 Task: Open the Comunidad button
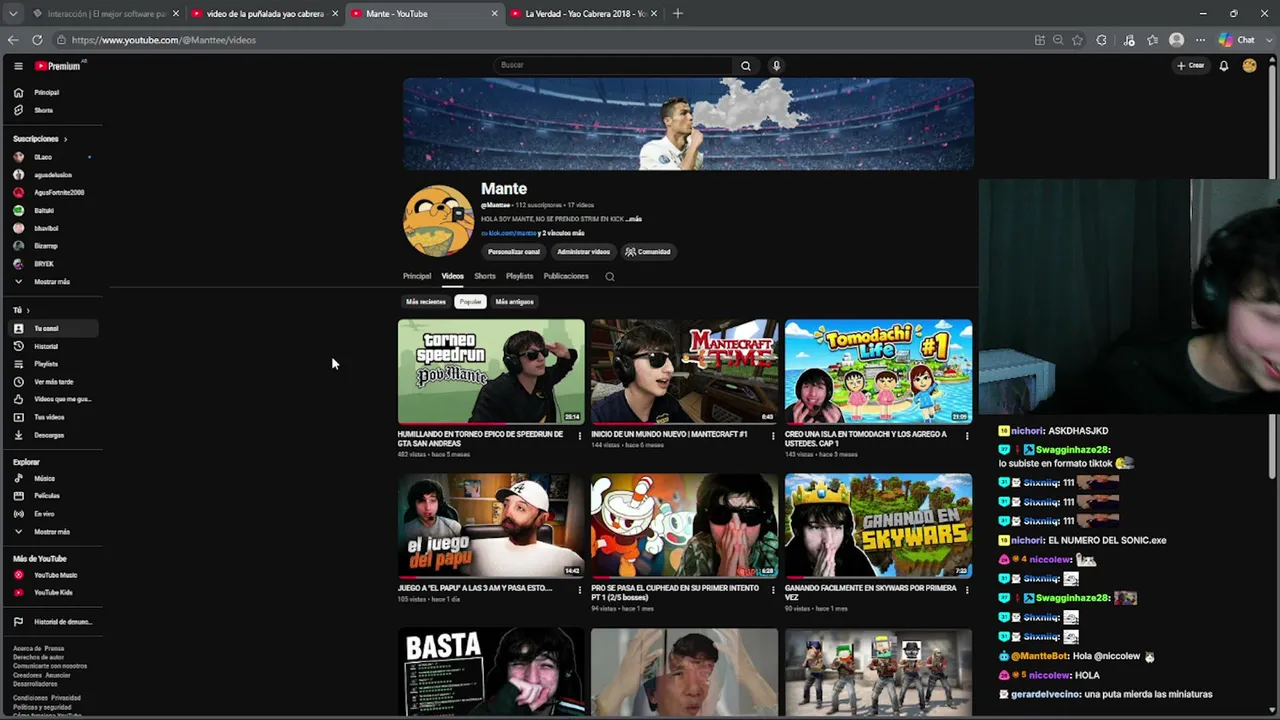(648, 252)
